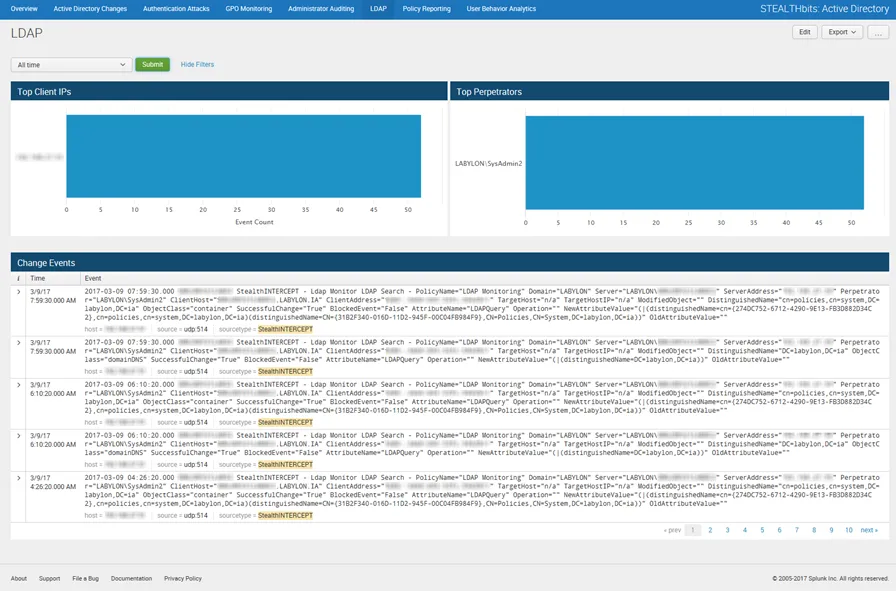Click the Change Events panel title

point(46,263)
